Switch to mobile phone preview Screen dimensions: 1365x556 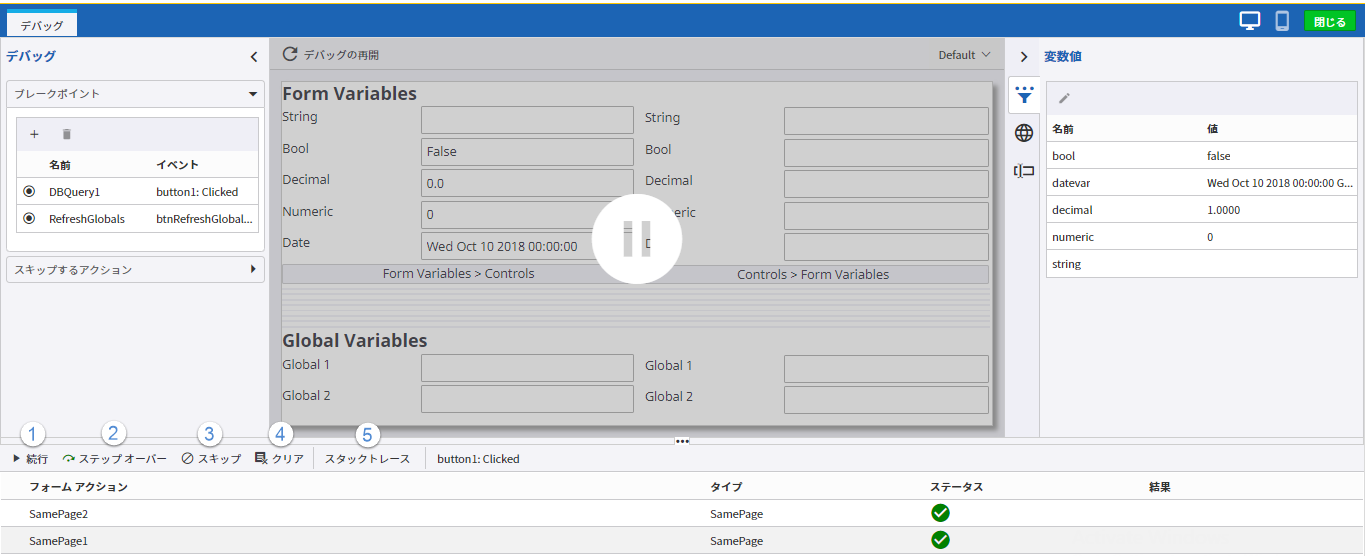pyautogui.click(x=1282, y=21)
